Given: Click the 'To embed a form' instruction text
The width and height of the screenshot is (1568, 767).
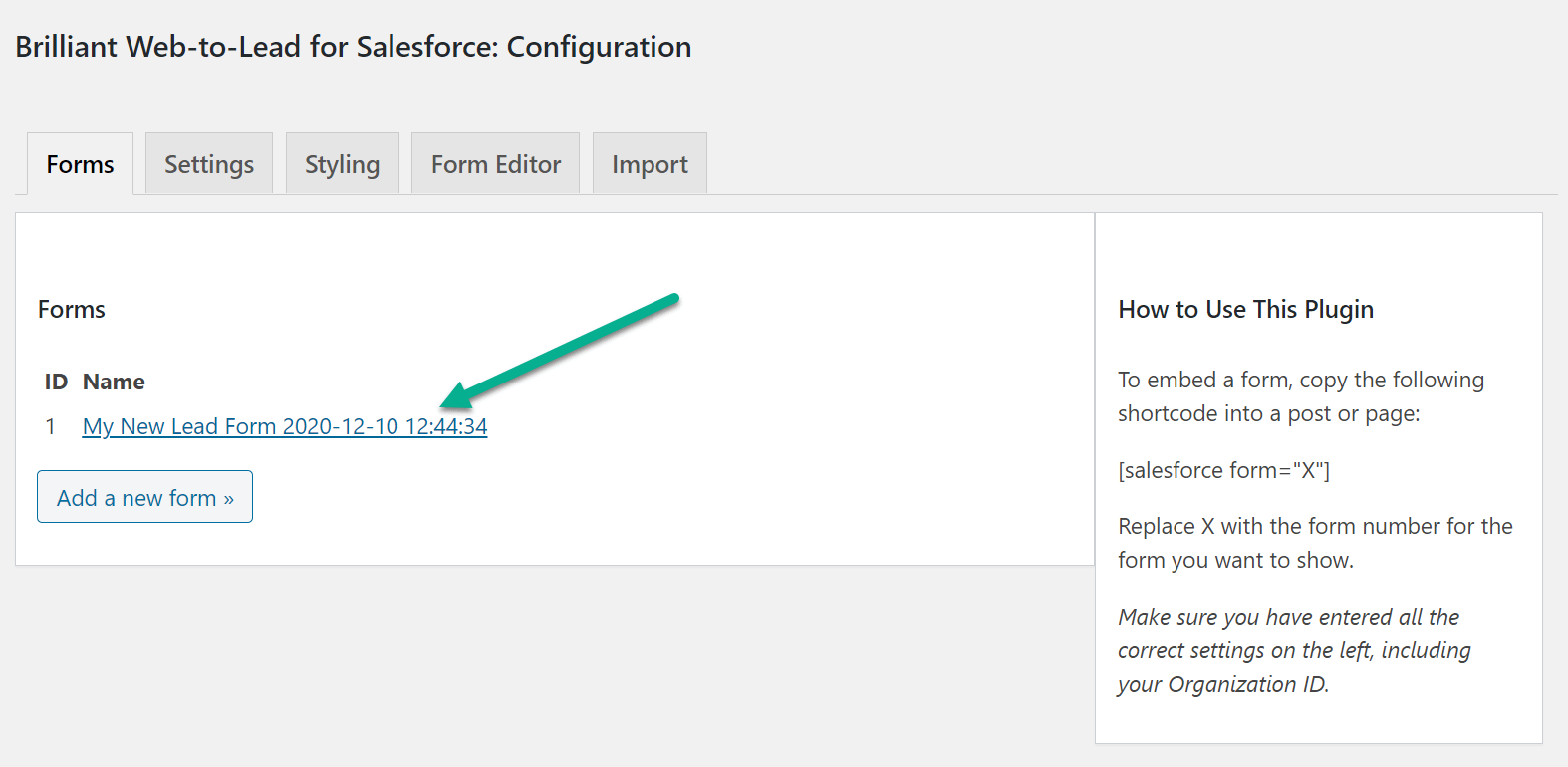Looking at the screenshot, I should tap(1301, 396).
